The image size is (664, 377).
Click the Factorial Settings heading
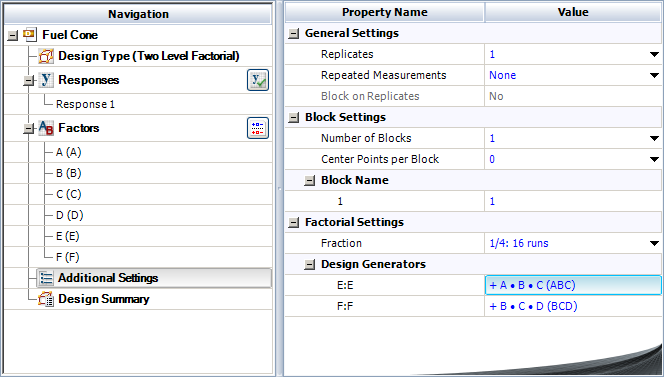[354, 222]
